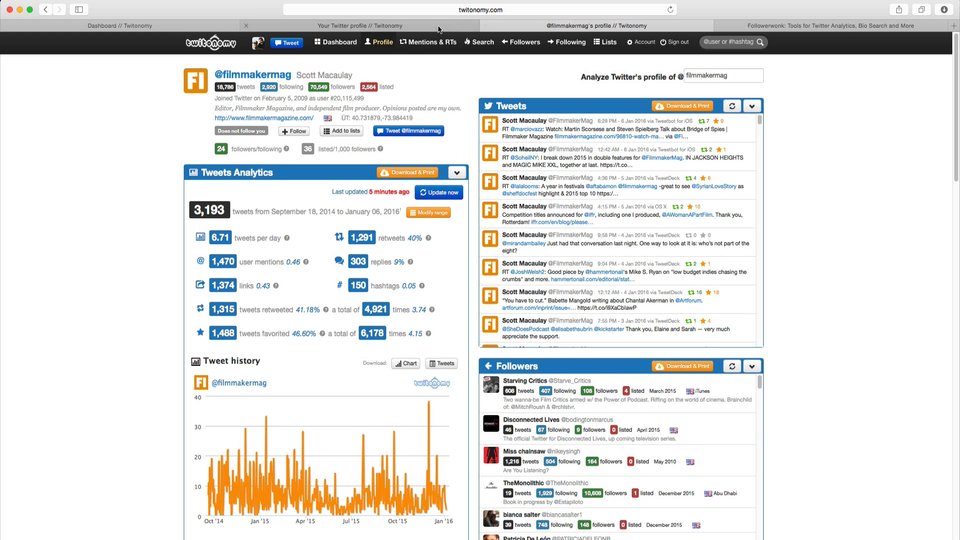Click the Chart download button

pos(406,364)
